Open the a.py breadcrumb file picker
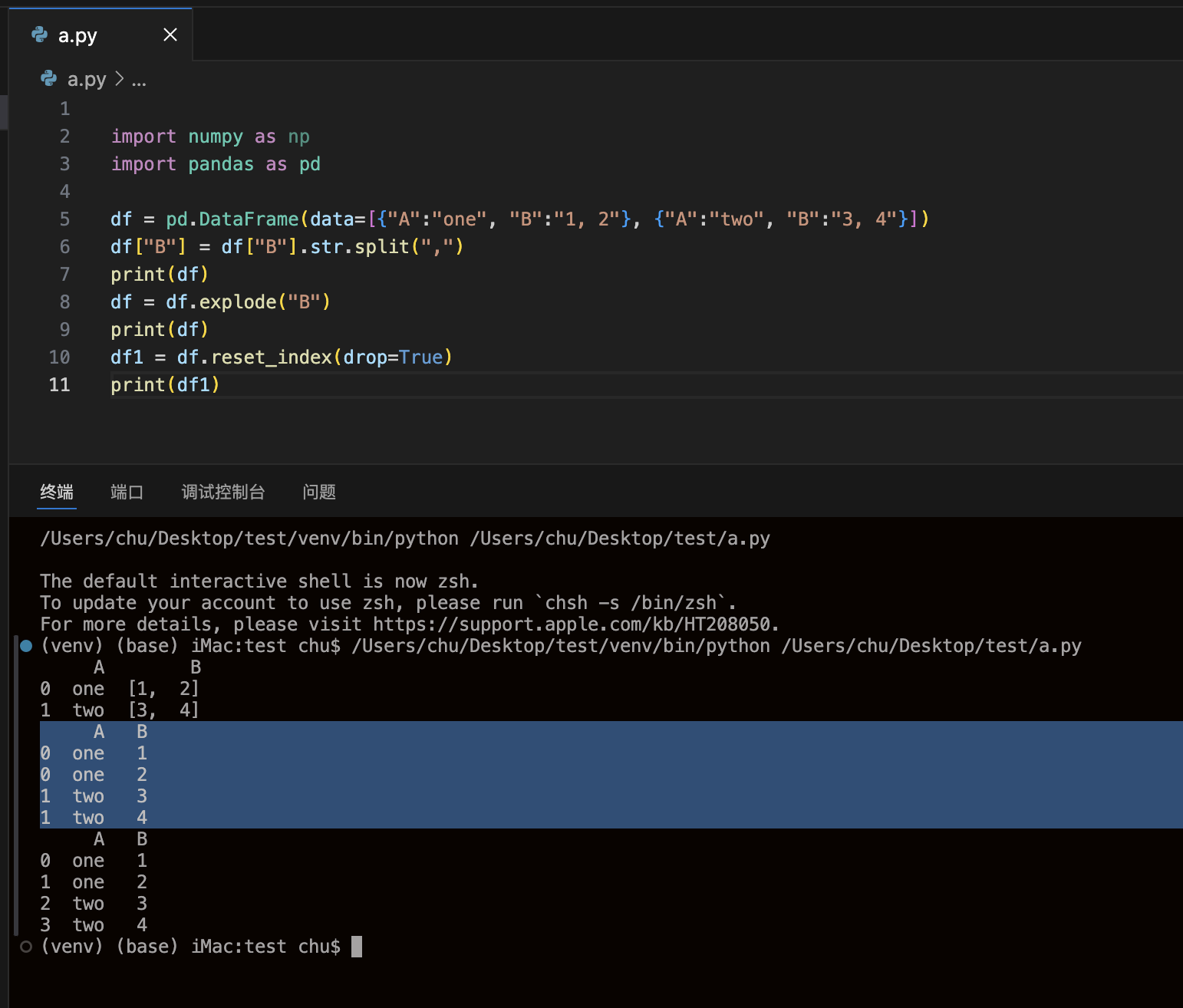This screenshot has width=1183, height=1008. [86, 80]
